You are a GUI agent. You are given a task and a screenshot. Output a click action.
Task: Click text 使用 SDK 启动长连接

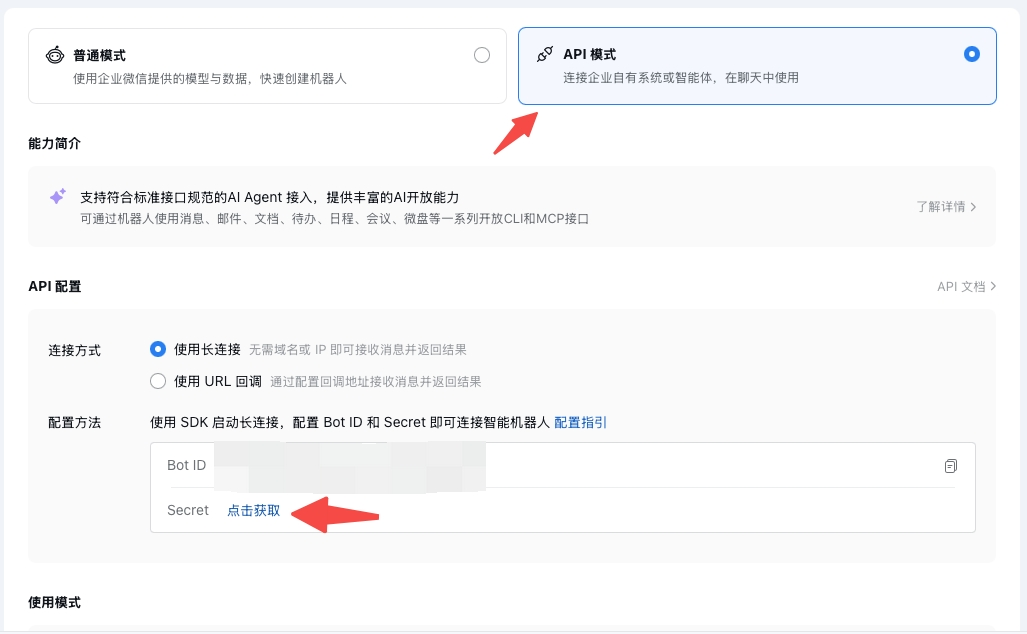(x=215, y=422)
